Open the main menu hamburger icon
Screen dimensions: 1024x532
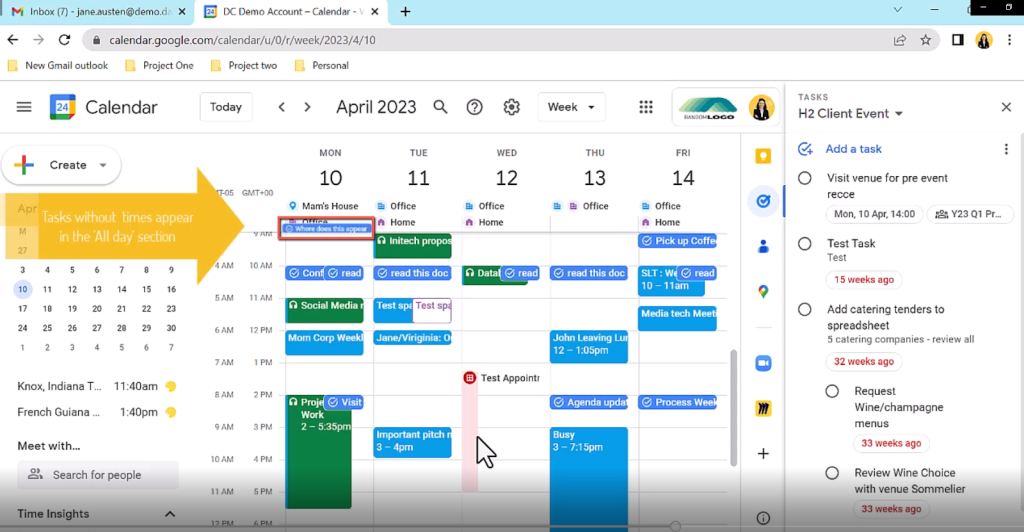pyautogui.click(x=24, y=107)
